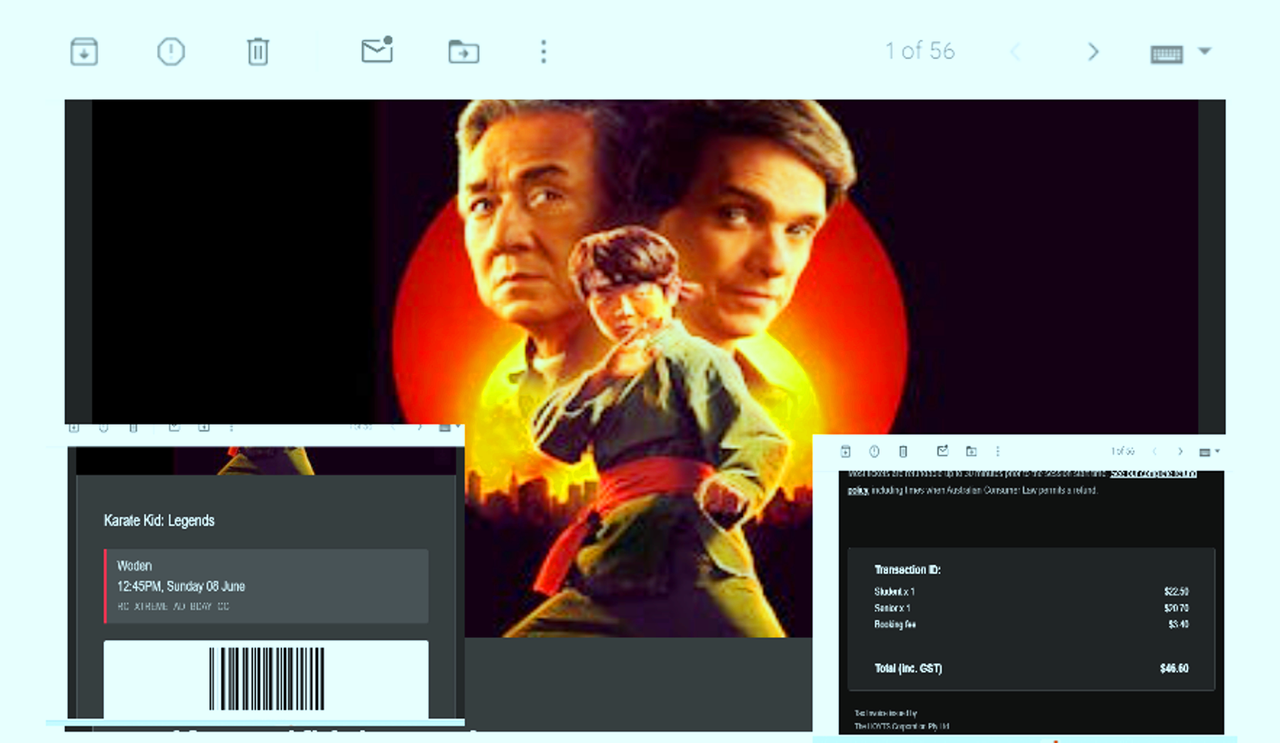
Task: Mark the email as unread in main toolbar
Action: 377,50
